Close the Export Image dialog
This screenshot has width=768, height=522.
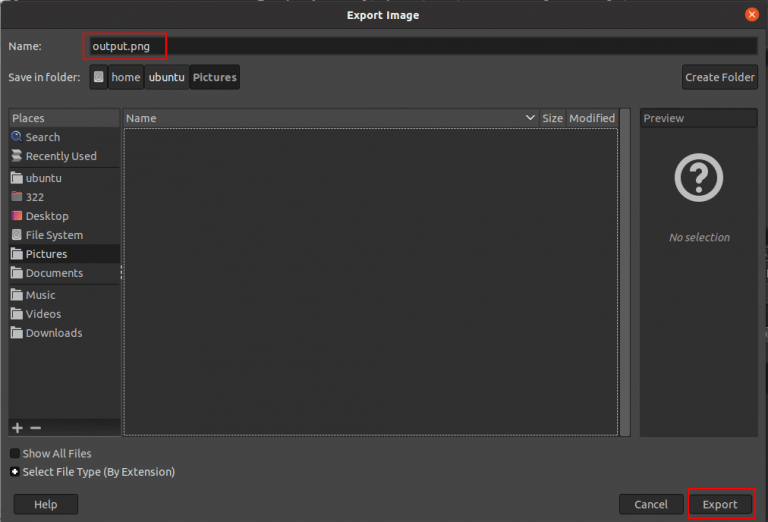click(x=751, y=14)
